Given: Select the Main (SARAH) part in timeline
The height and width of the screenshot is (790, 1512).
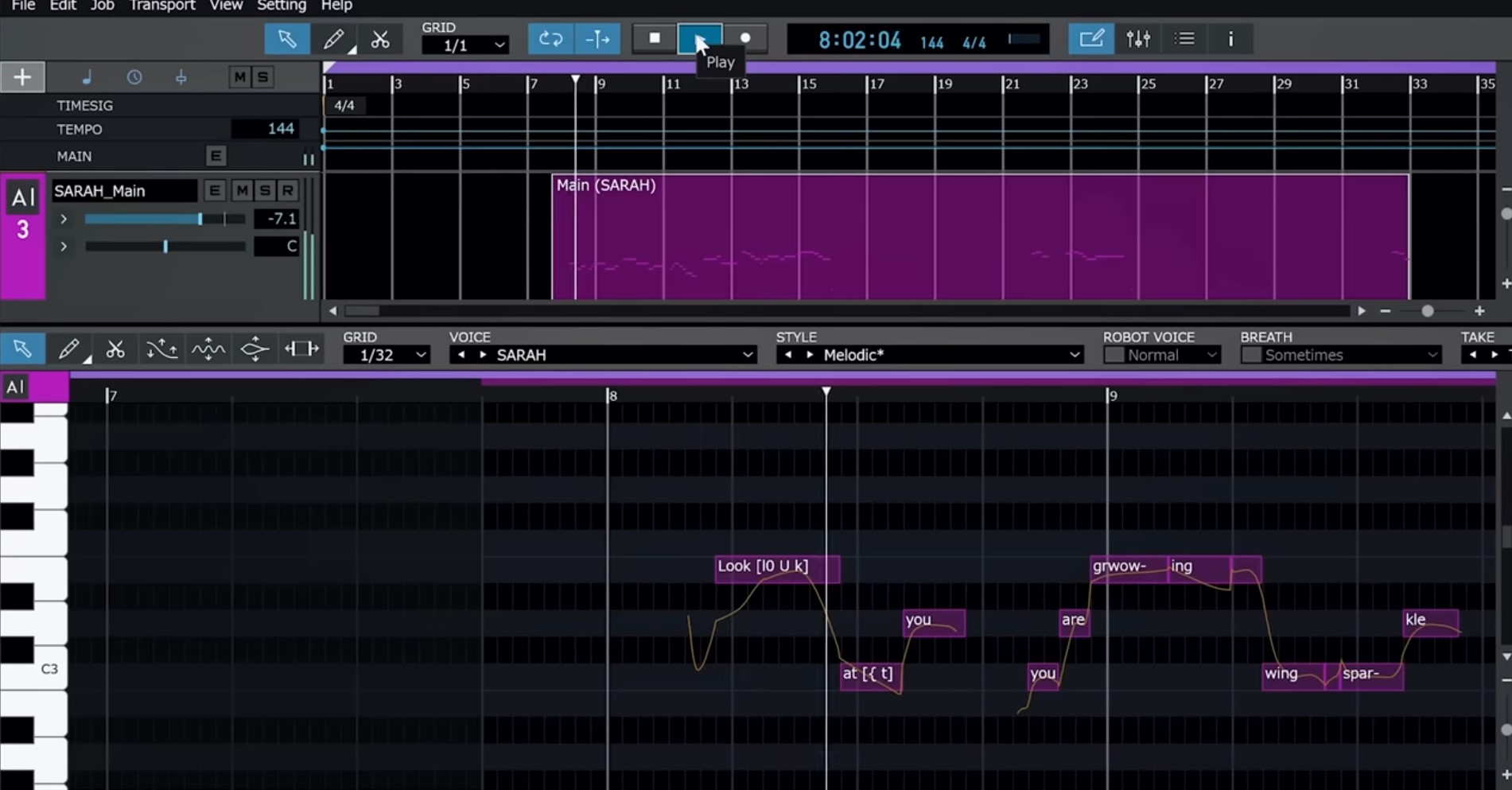Looking at the screenshot, I should [980, 236].
